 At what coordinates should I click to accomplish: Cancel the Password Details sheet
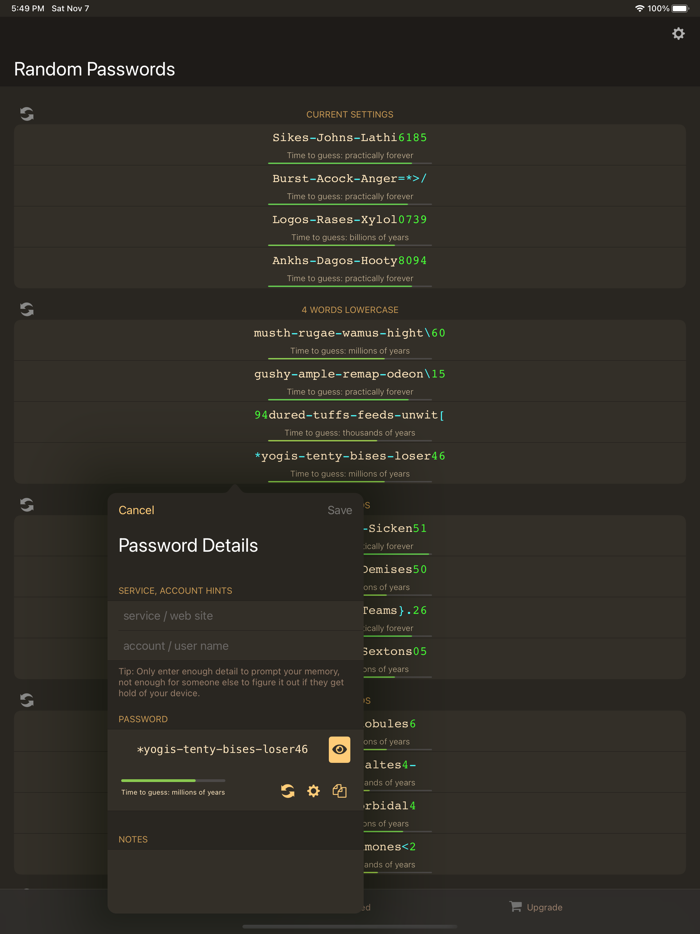pos(136,510)
